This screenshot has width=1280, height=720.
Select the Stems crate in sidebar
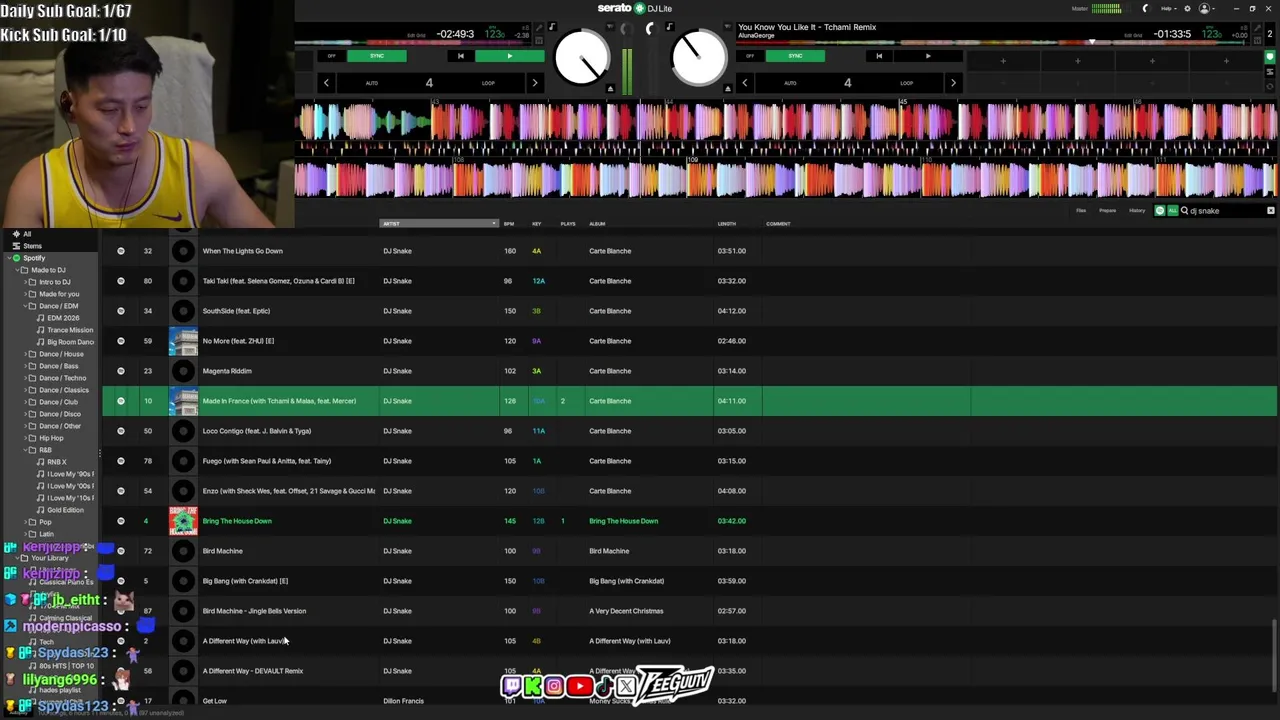(x=32, y=246)
